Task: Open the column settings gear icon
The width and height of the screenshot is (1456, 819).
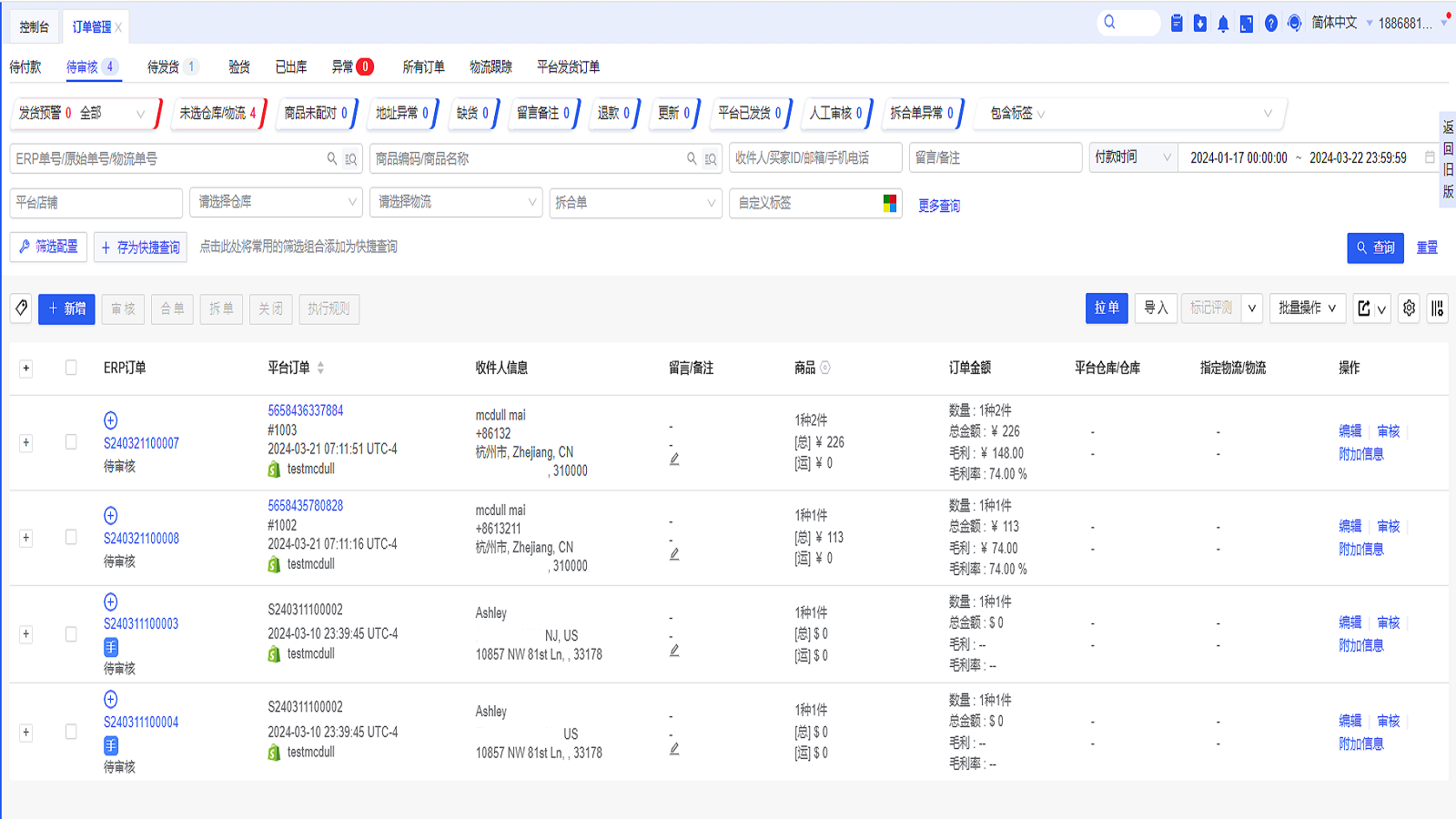Action: pyautogui.click(x=1409, y=308)
